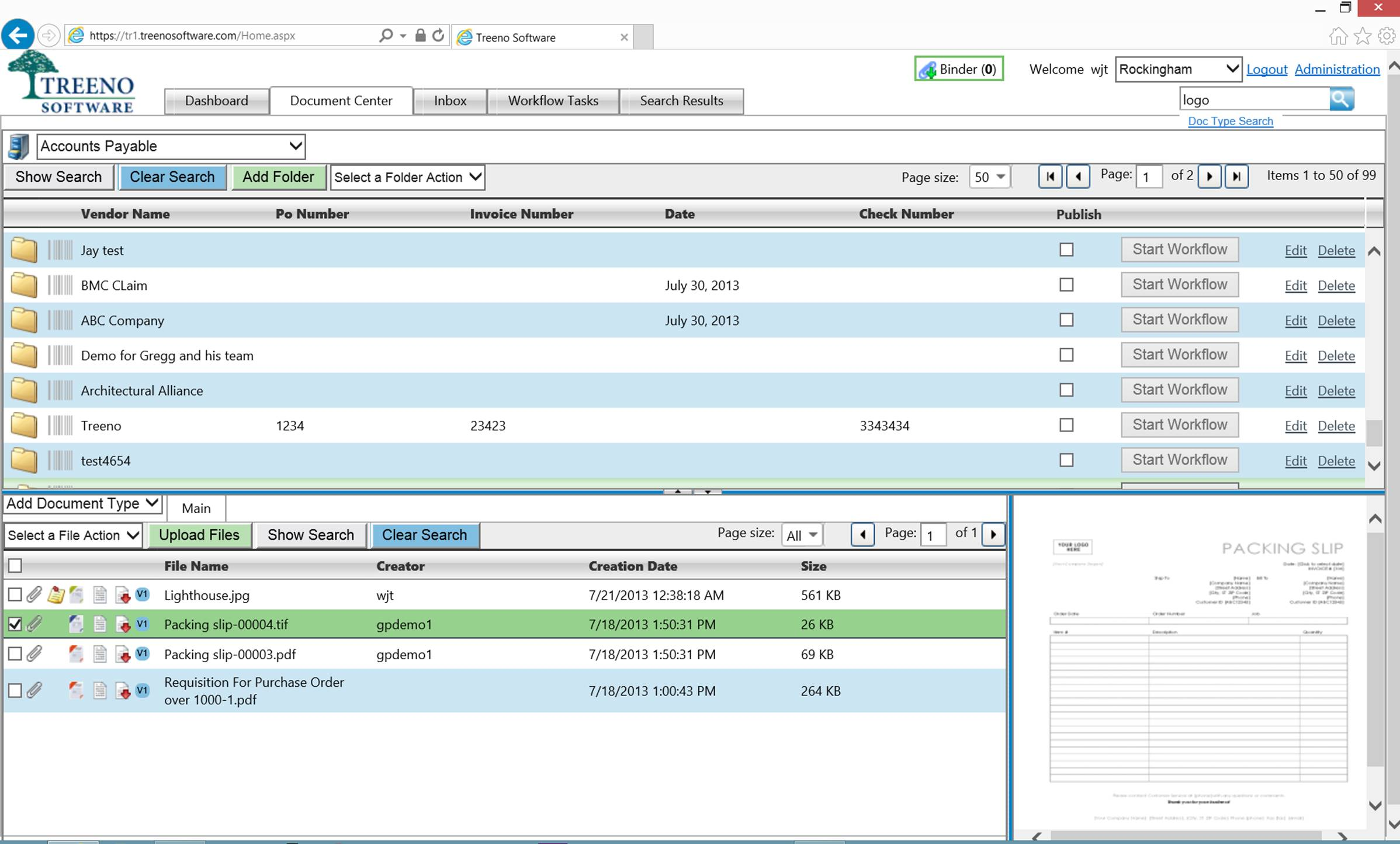Click the paperclip icon for Packing slip-00003.pdf

34,654
